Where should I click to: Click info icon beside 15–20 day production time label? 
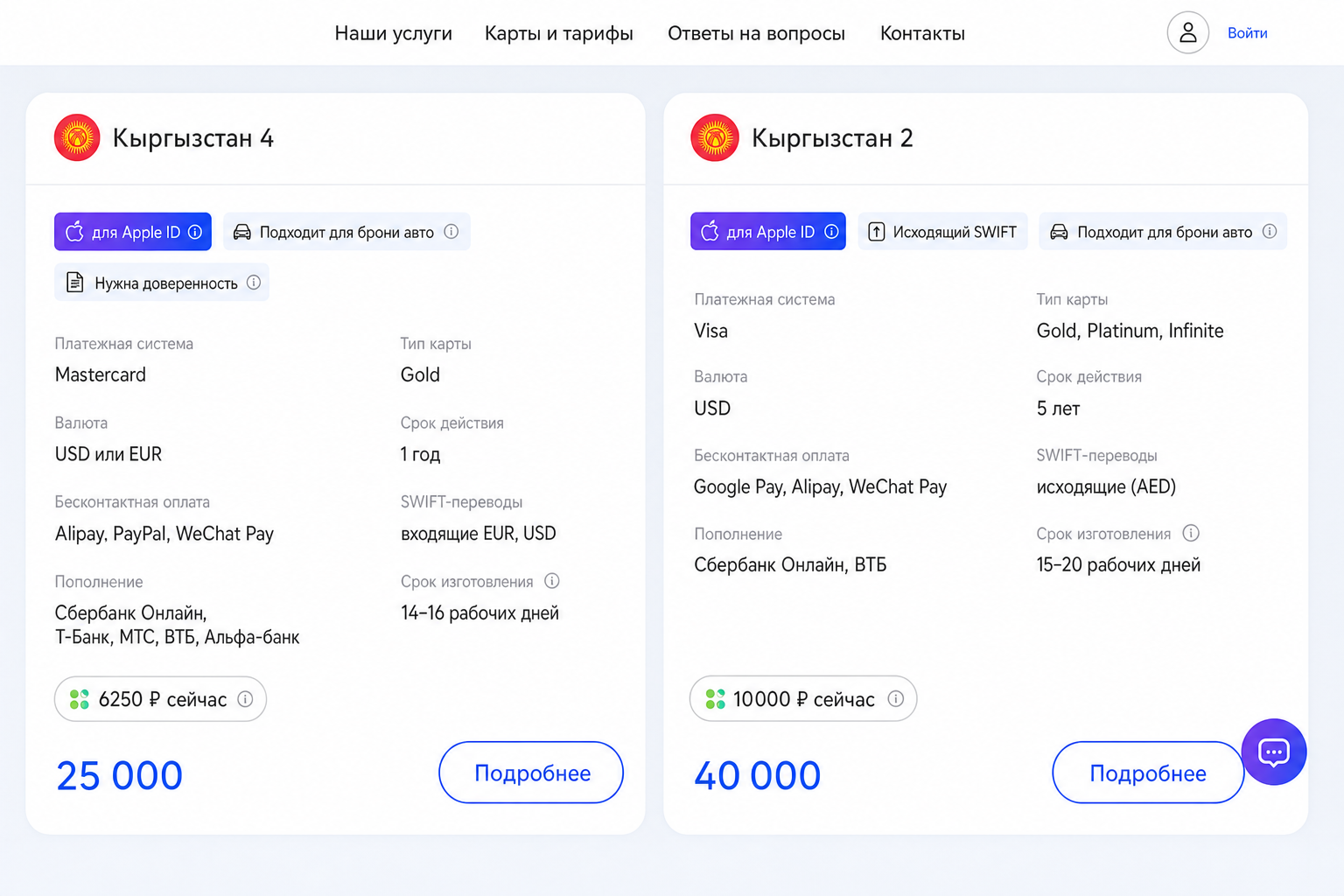[x=1191, y=533]
